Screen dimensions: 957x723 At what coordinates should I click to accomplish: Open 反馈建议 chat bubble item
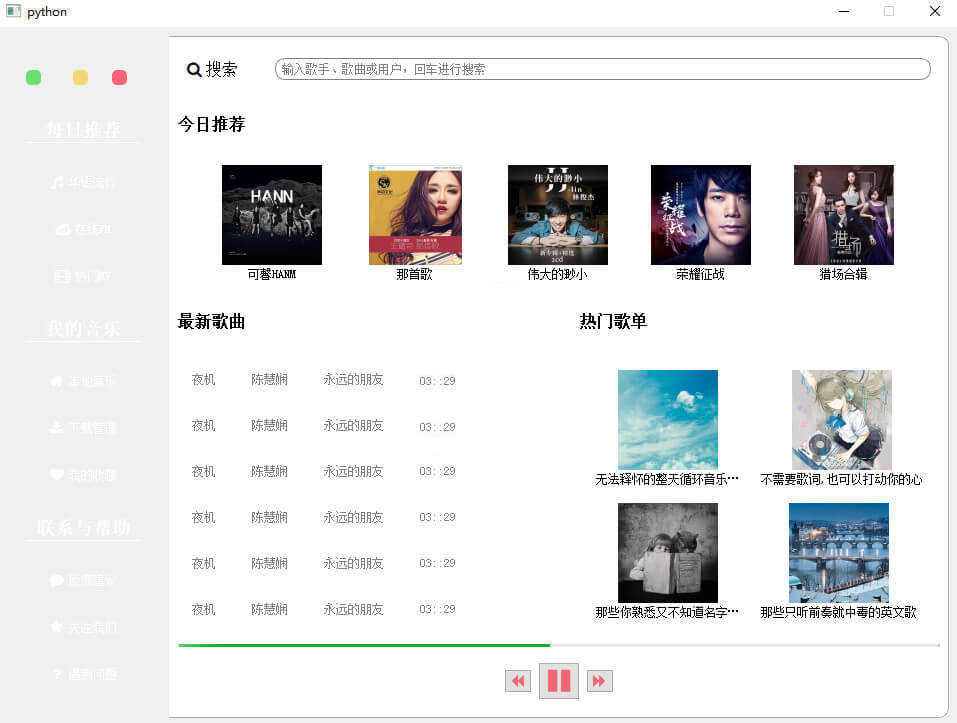coord(83,580)
